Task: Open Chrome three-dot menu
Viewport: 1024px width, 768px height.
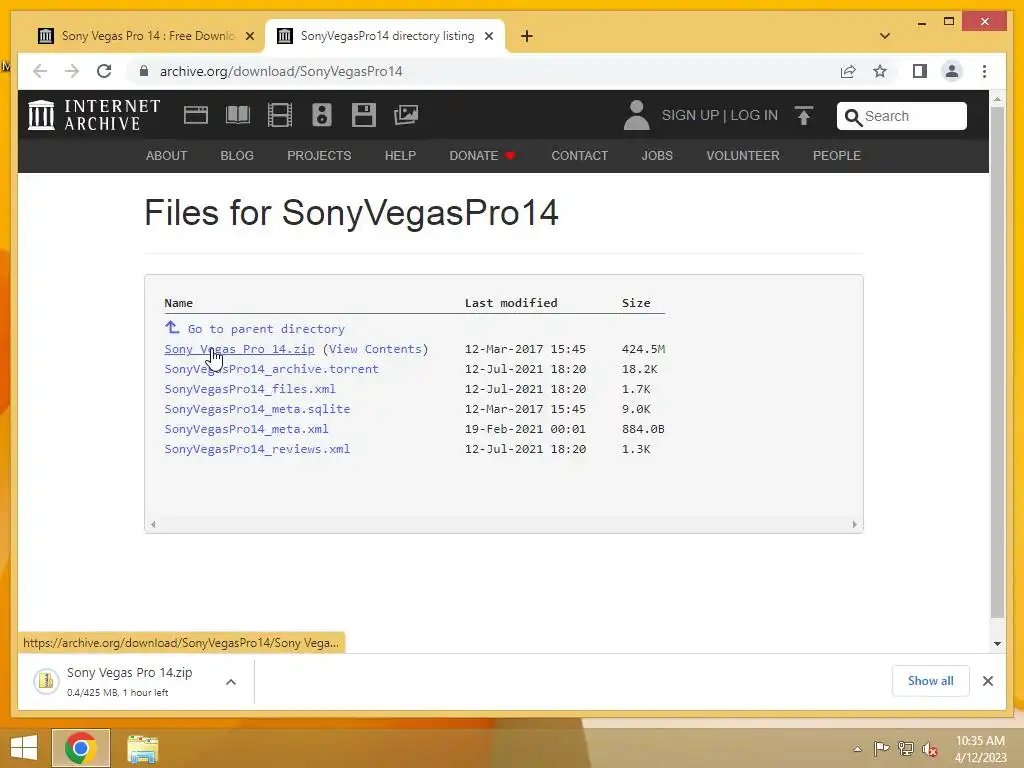Action: 984,71
